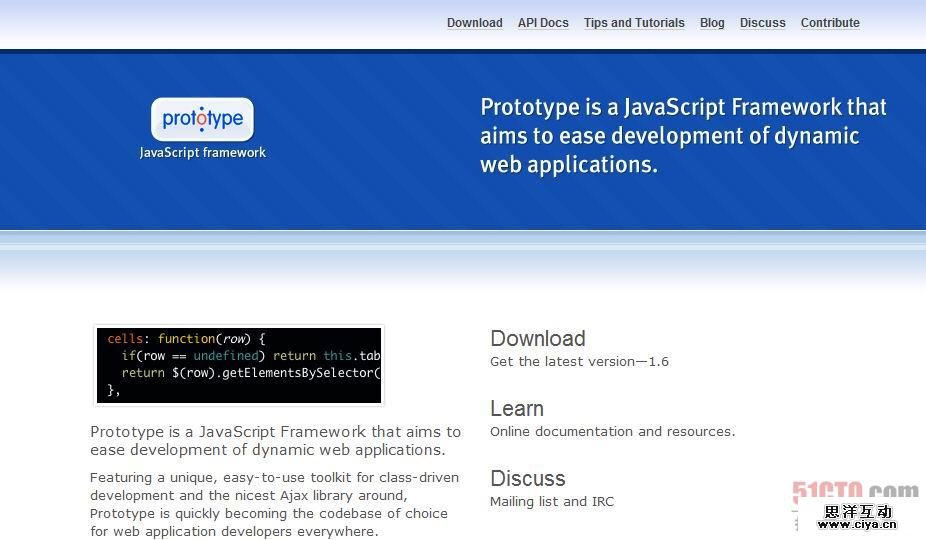Click the Contribute navigation link
This screenshot has width=926, height=540.
[x=830, y=23]
